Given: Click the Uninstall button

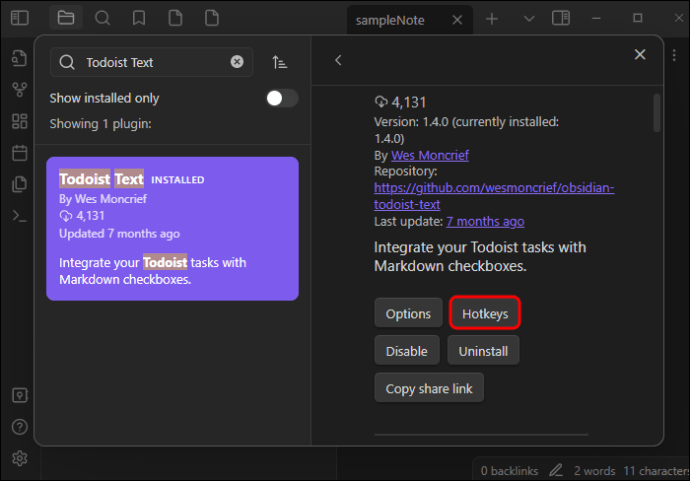Looking at the screenshot, I should coord(483,351).
